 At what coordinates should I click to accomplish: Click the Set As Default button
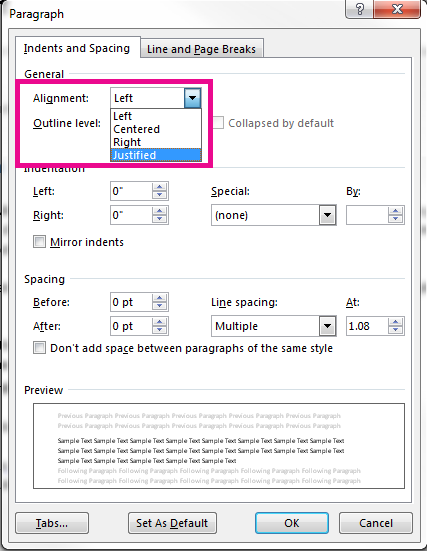pyautogui.click(x=172, y=523)
